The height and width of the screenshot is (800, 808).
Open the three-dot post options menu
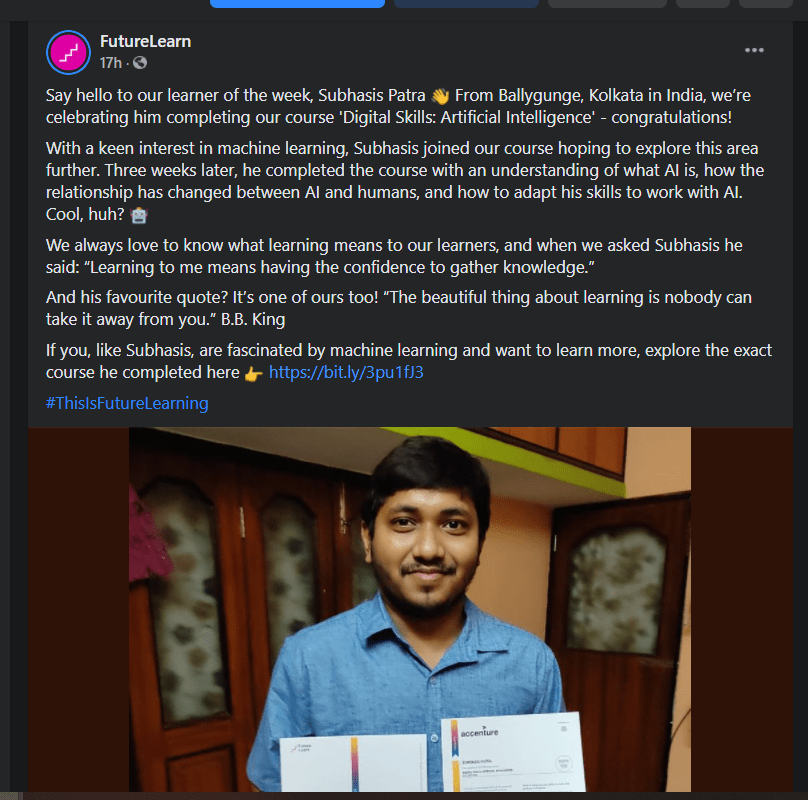(754, 50)
